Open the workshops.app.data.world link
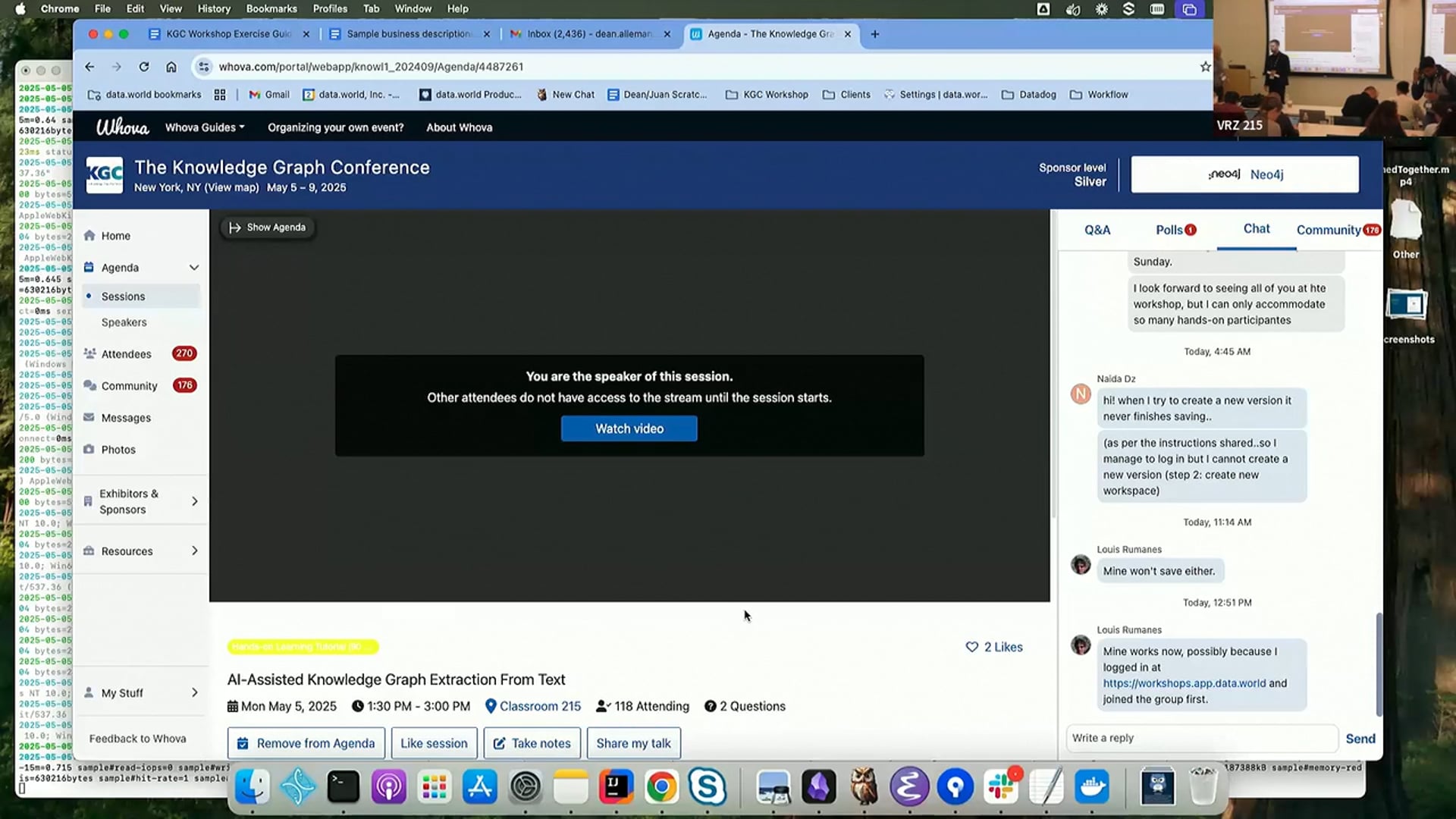The image size is (1456, 819). (1184, 683)
